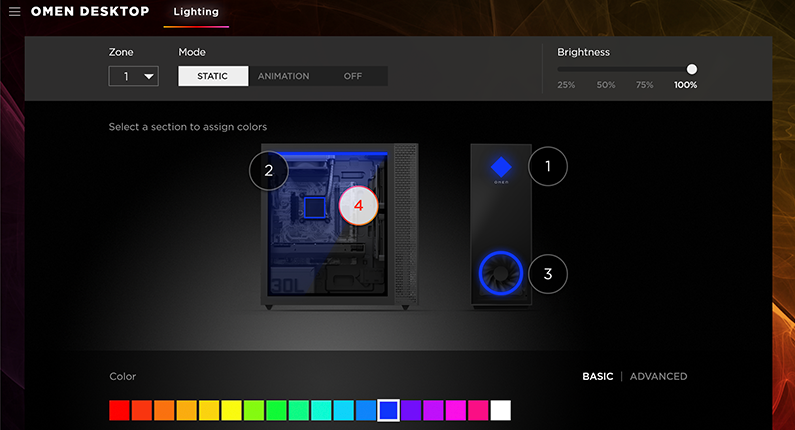Select zone 4 CPU cooler section
The width and height of the screenshot is (795, 430).
tap(358, 205)
